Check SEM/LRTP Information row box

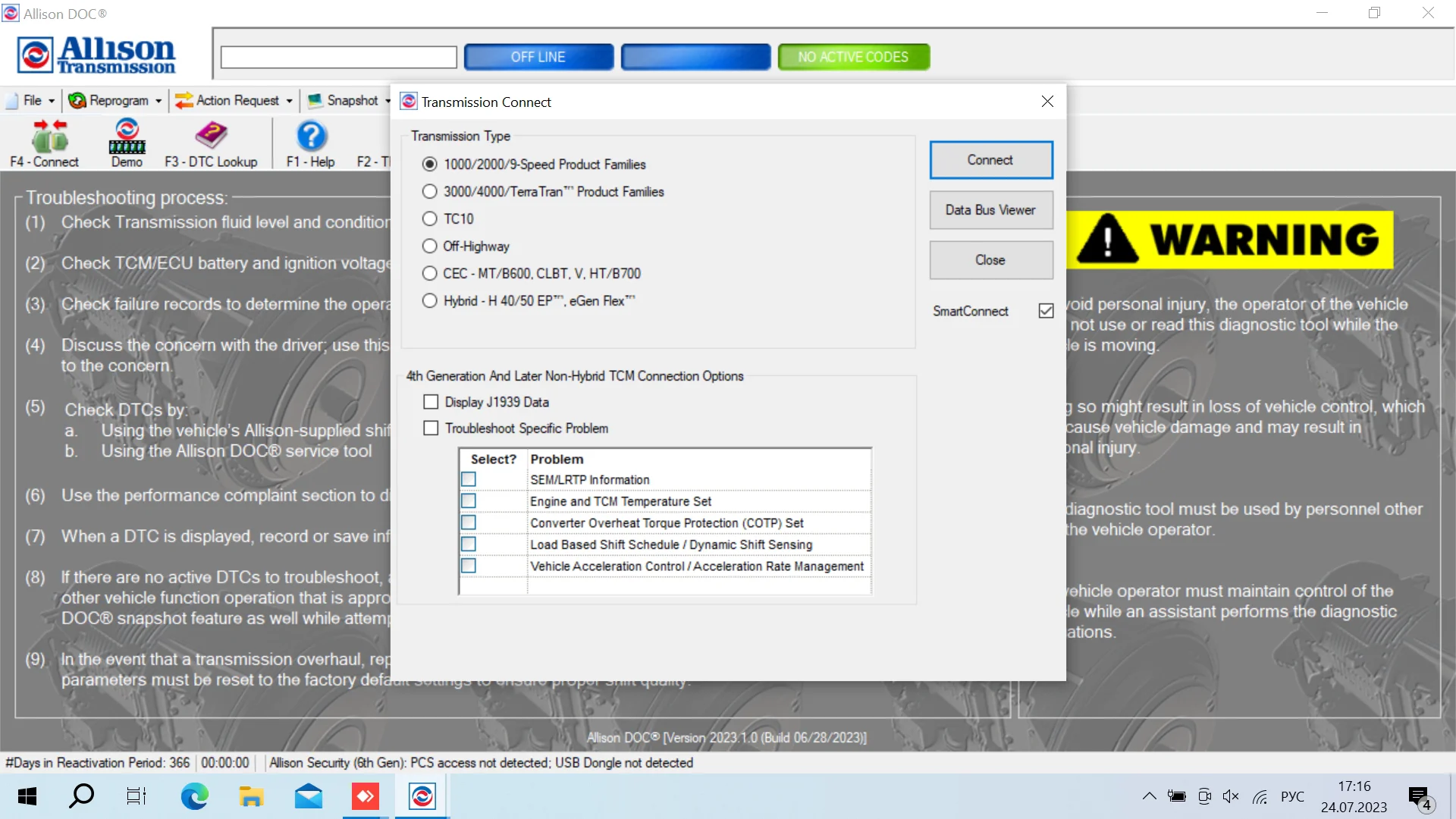[x=469, y=480]
